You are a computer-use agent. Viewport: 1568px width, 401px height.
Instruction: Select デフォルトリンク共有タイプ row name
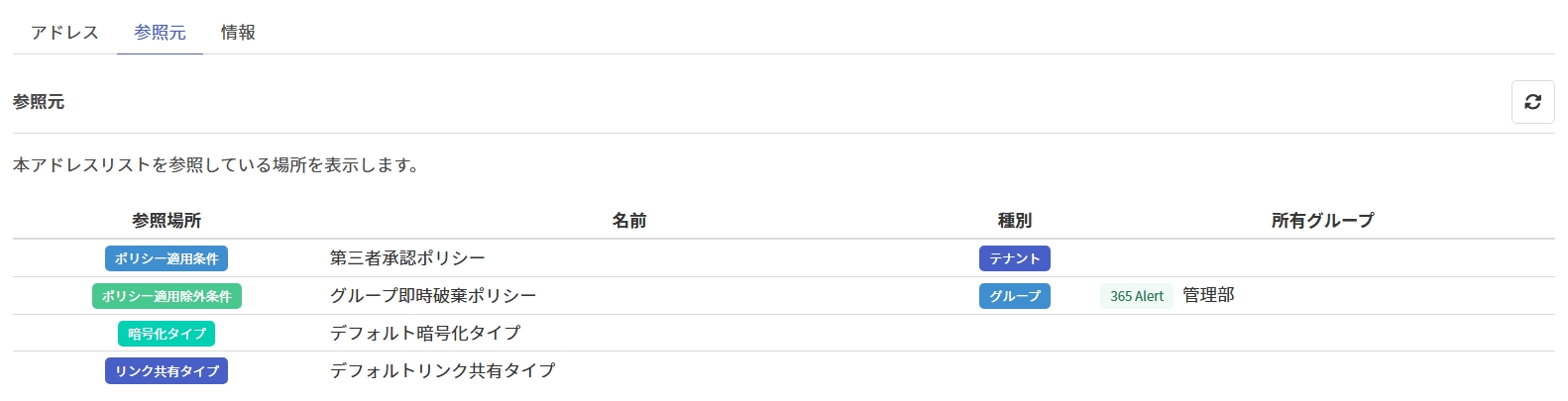pyautogui.click(x=442, y=371)
